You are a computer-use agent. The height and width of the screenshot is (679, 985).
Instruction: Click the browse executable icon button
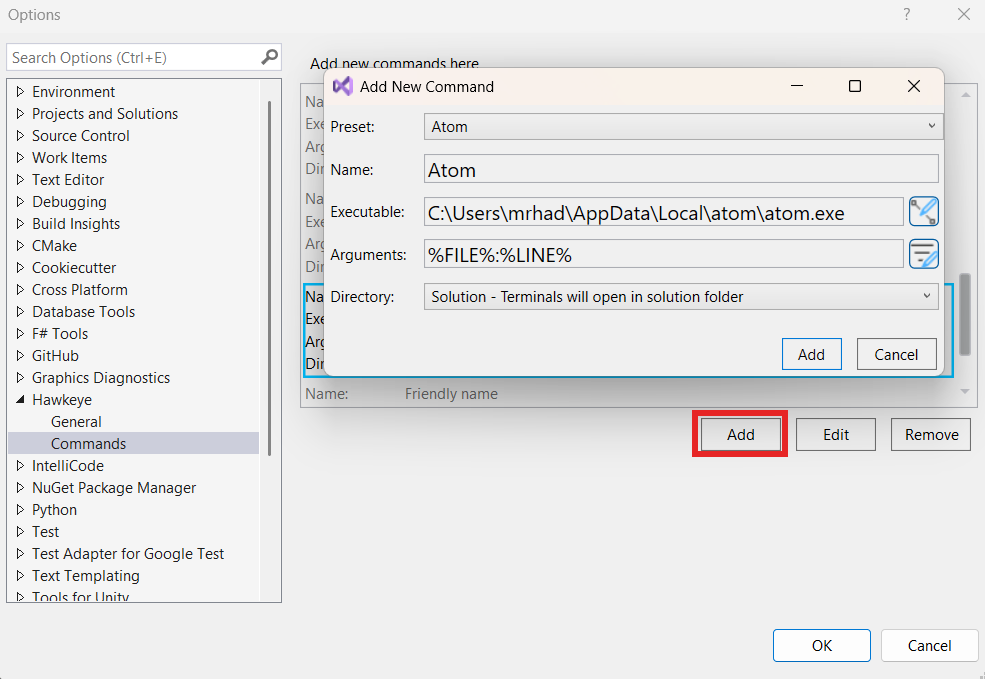pyautogui.click(x=923, y=212)
